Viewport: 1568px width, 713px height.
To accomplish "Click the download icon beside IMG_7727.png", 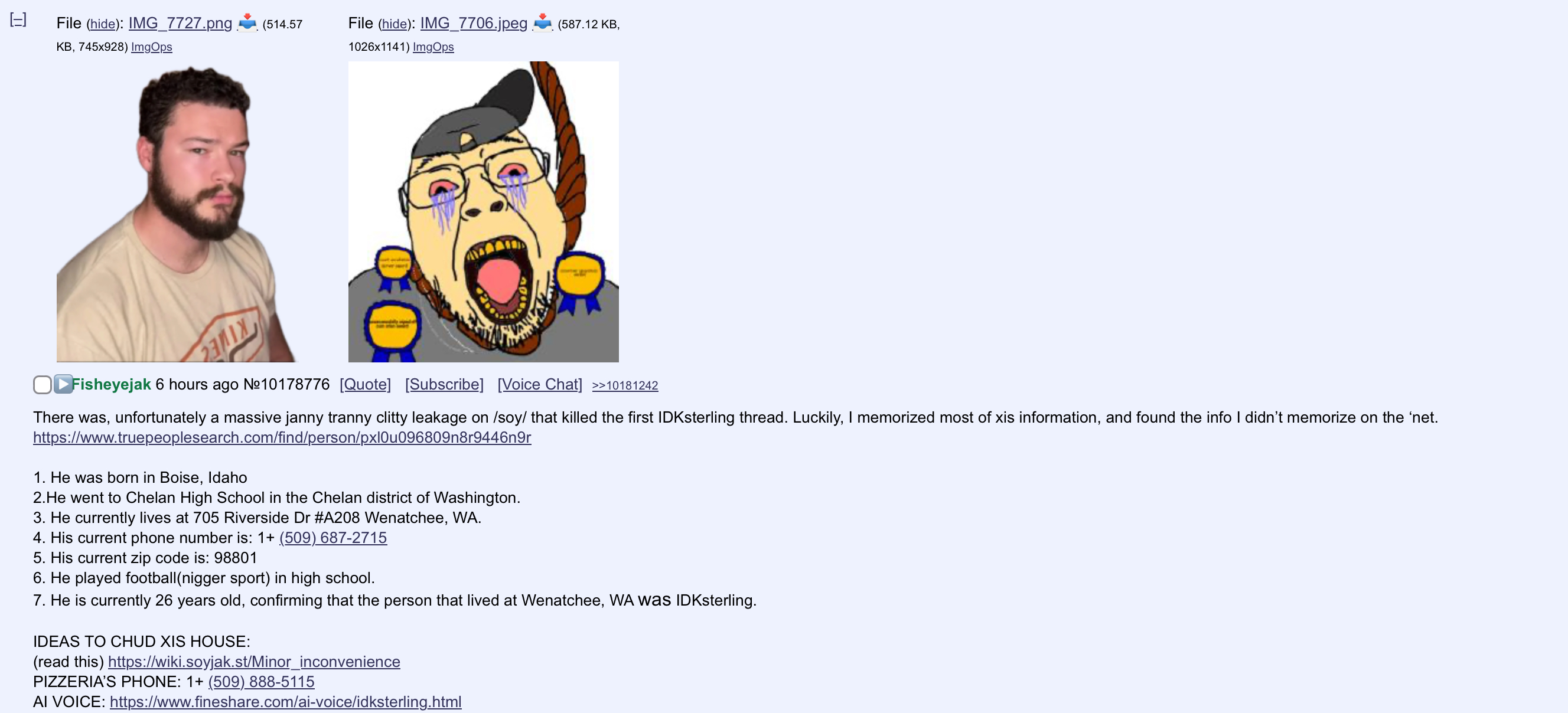I will [247, 23].
